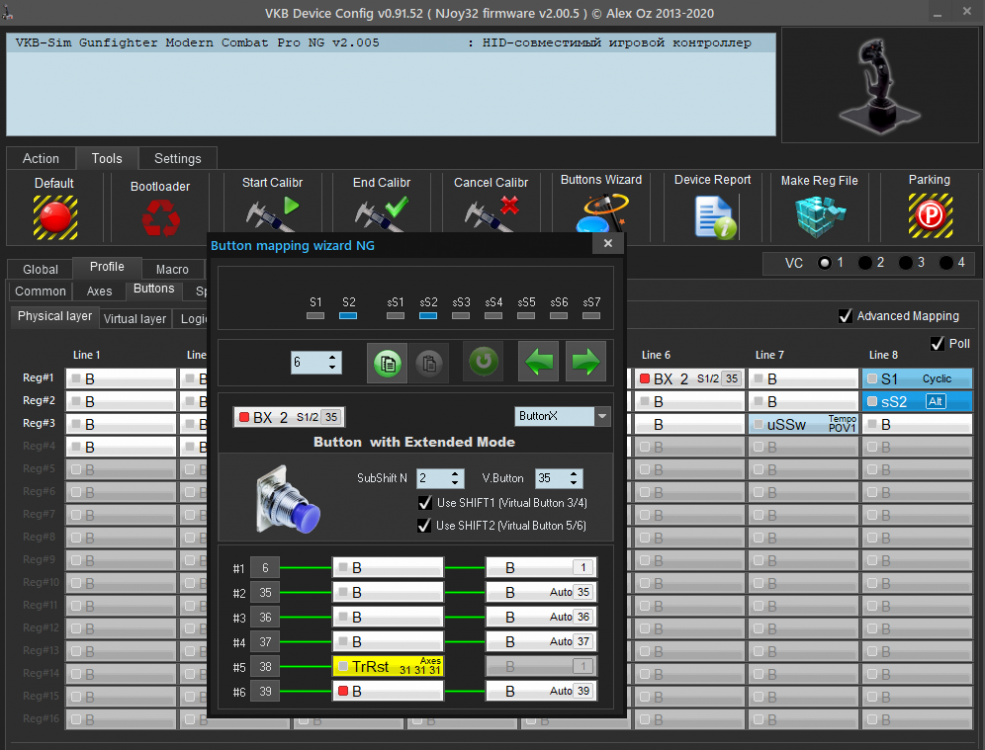
Task: Increment the V.Button value stepper
Action: pos(575,474)
